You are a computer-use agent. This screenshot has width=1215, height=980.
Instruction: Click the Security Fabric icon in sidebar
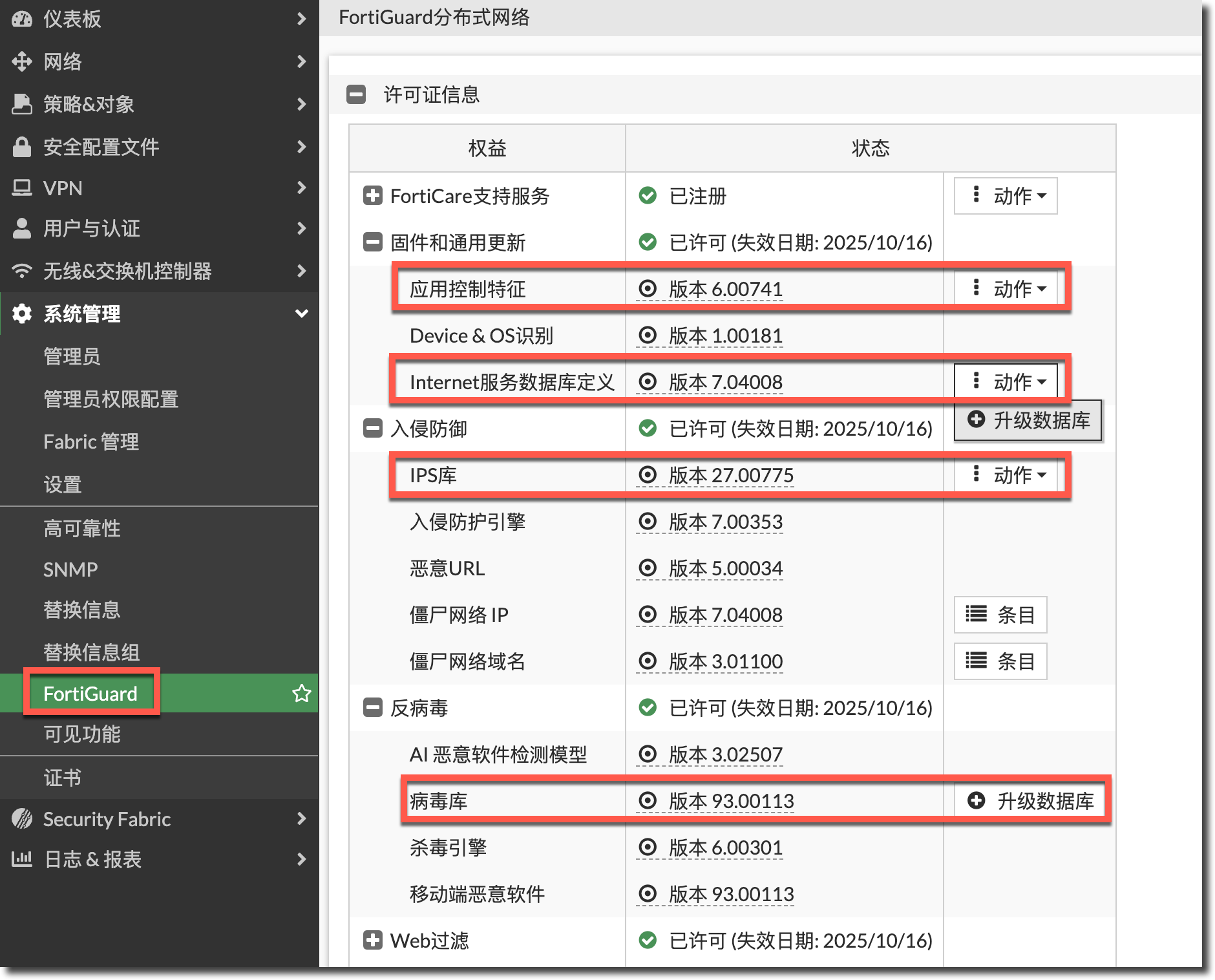(22, 819)
